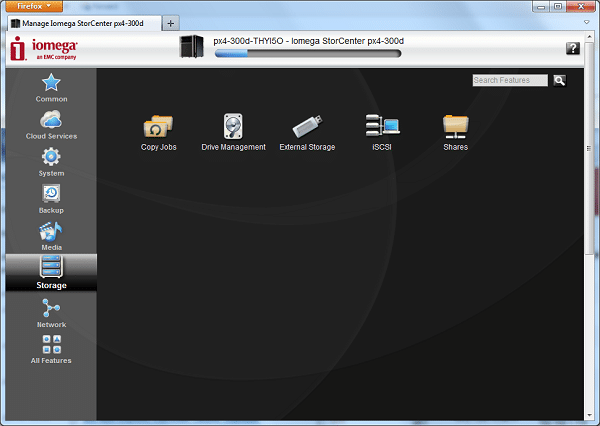The image size is (600, 426).
Task: Click the search magnifier button
Action: pos(559,80)
